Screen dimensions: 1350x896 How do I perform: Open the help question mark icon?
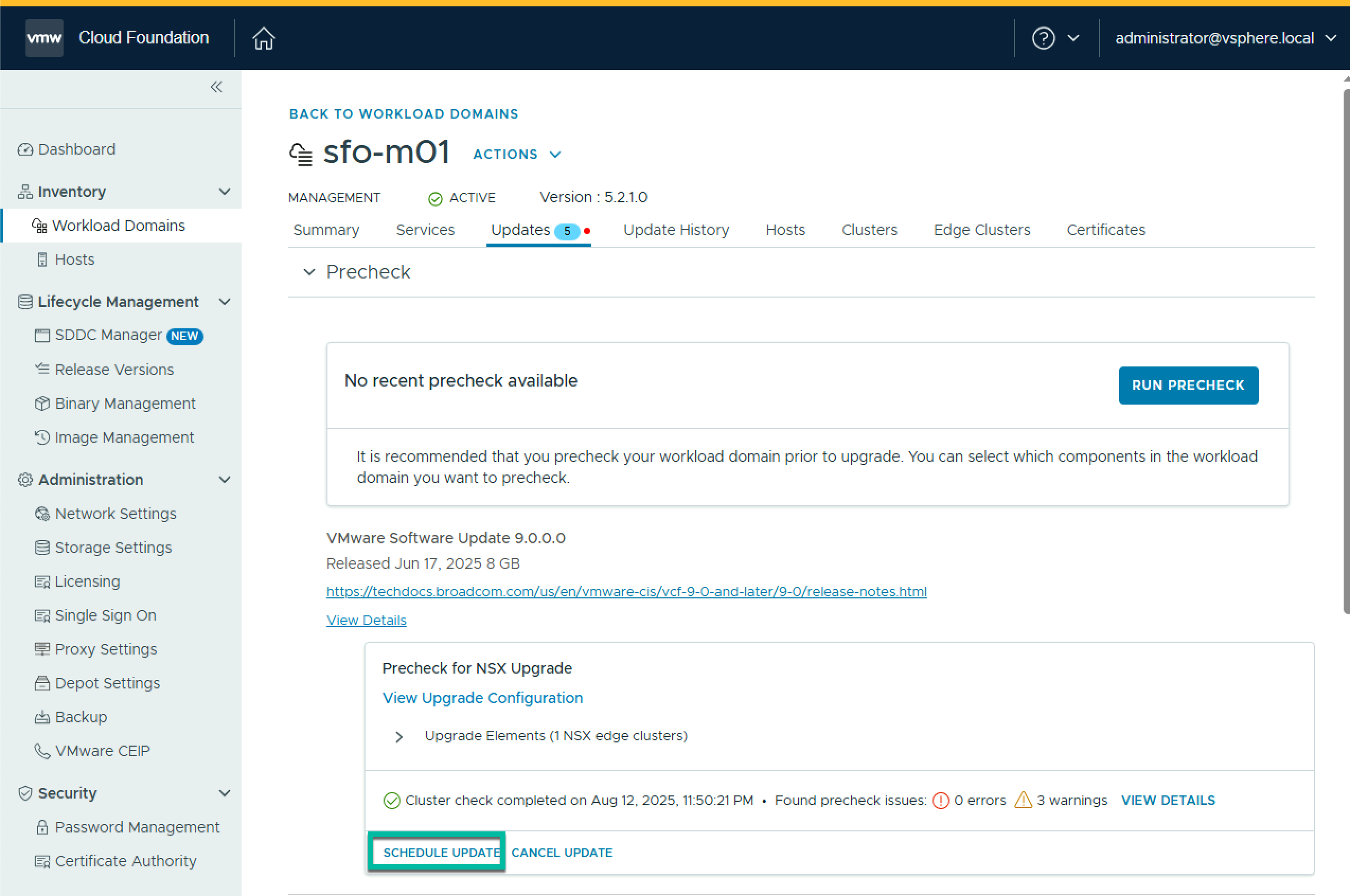[1043, 38]
